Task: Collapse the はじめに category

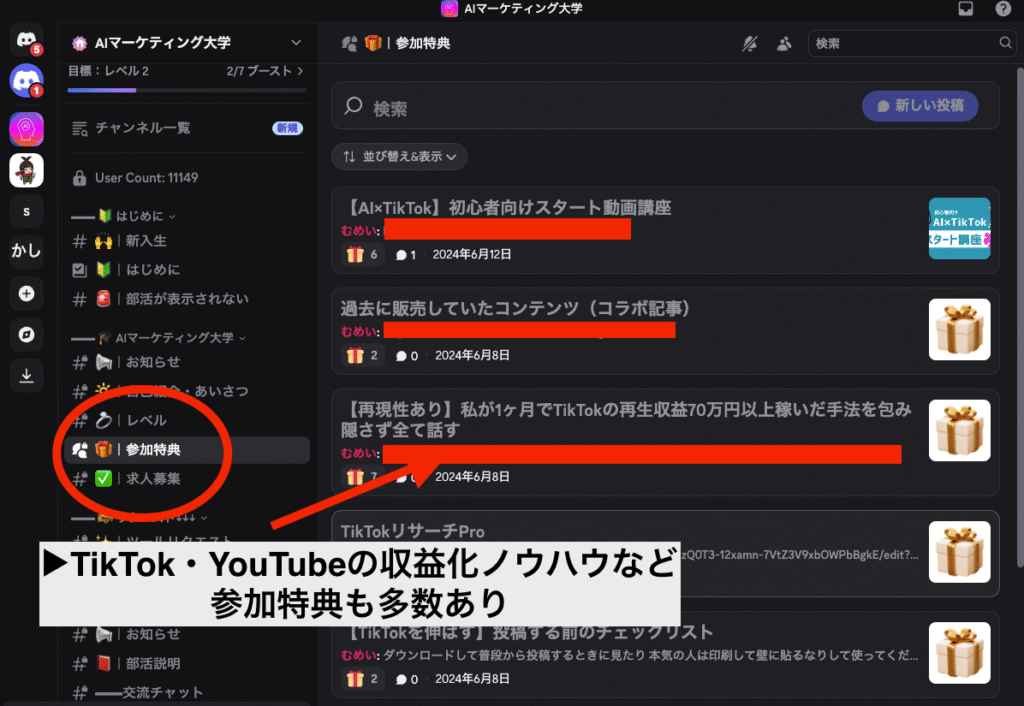Action: pyautogui.click(x=137, y=216)
